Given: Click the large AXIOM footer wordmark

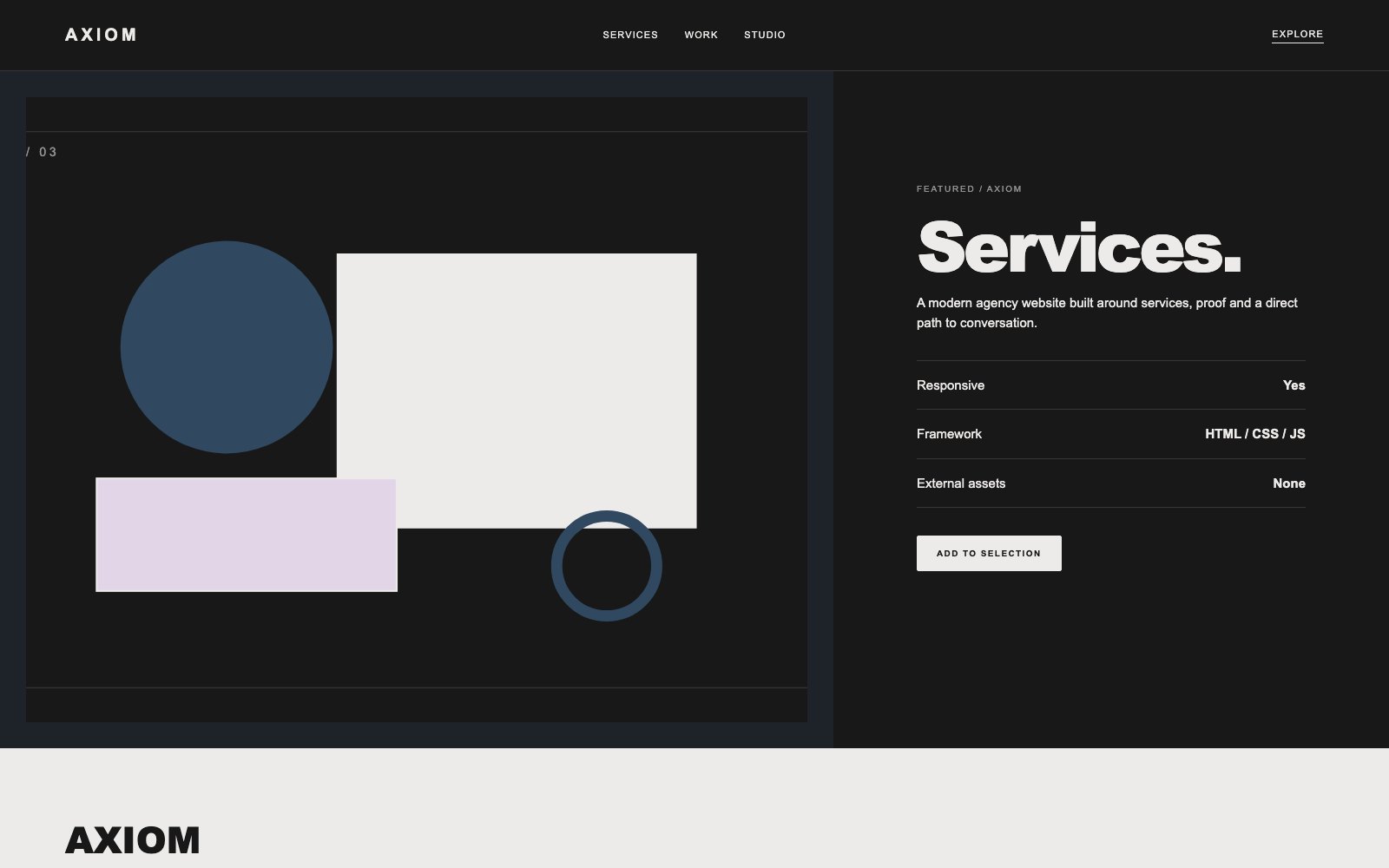Looking at the screenshot, I should [x=133, y=840].
